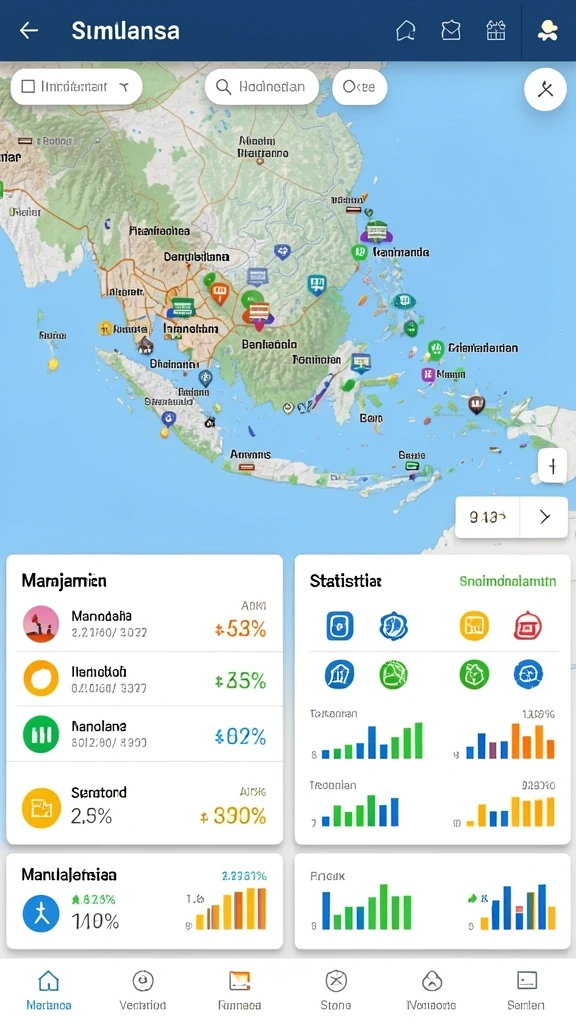Click the green marker beside Kanmanda label
Image resolution: width=576 pixels, height=1024 pixels.
(x=359, y=252)
